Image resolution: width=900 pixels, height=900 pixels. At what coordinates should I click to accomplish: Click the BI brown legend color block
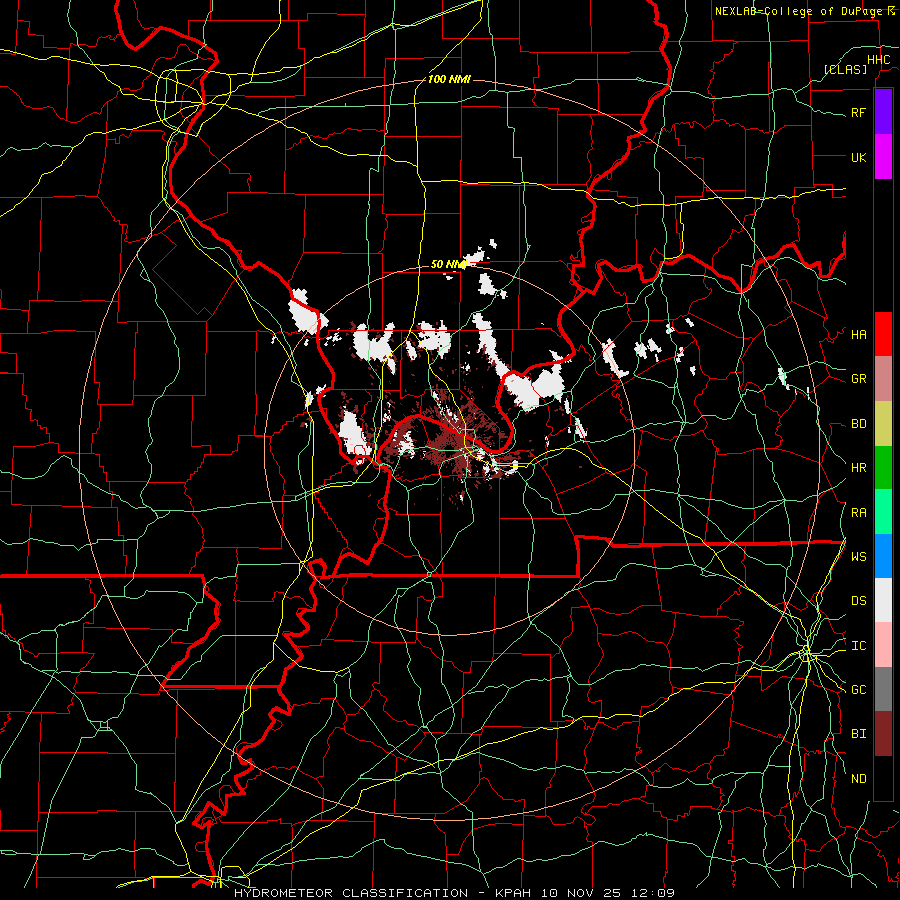coord(883,734)
